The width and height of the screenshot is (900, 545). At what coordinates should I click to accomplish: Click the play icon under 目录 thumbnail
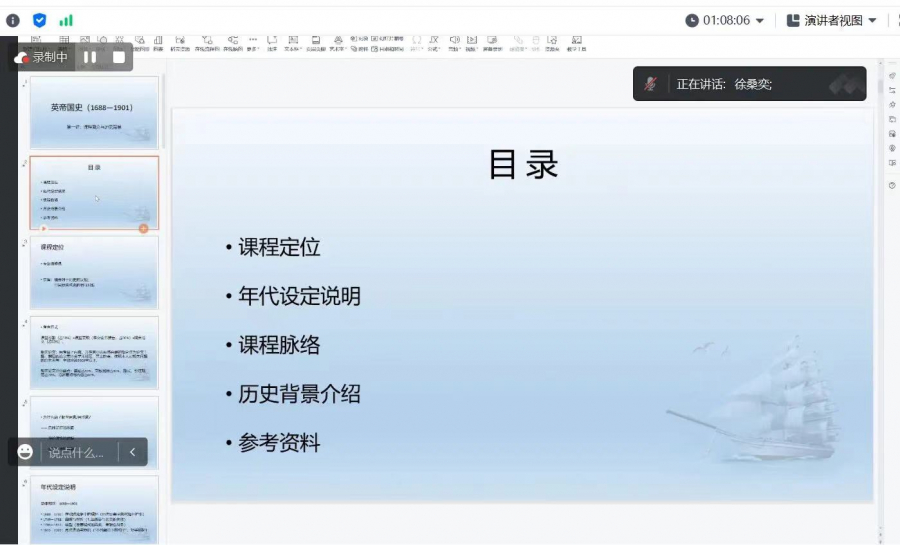(43, 229)
